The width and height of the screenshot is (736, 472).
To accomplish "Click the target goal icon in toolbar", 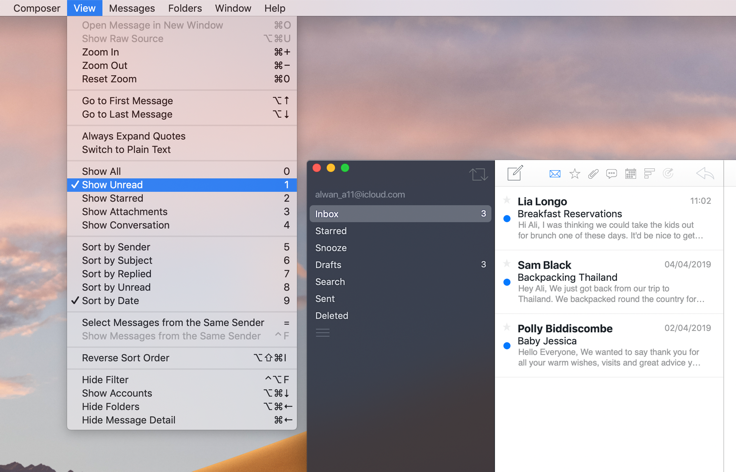I will [x=668, y=174].
